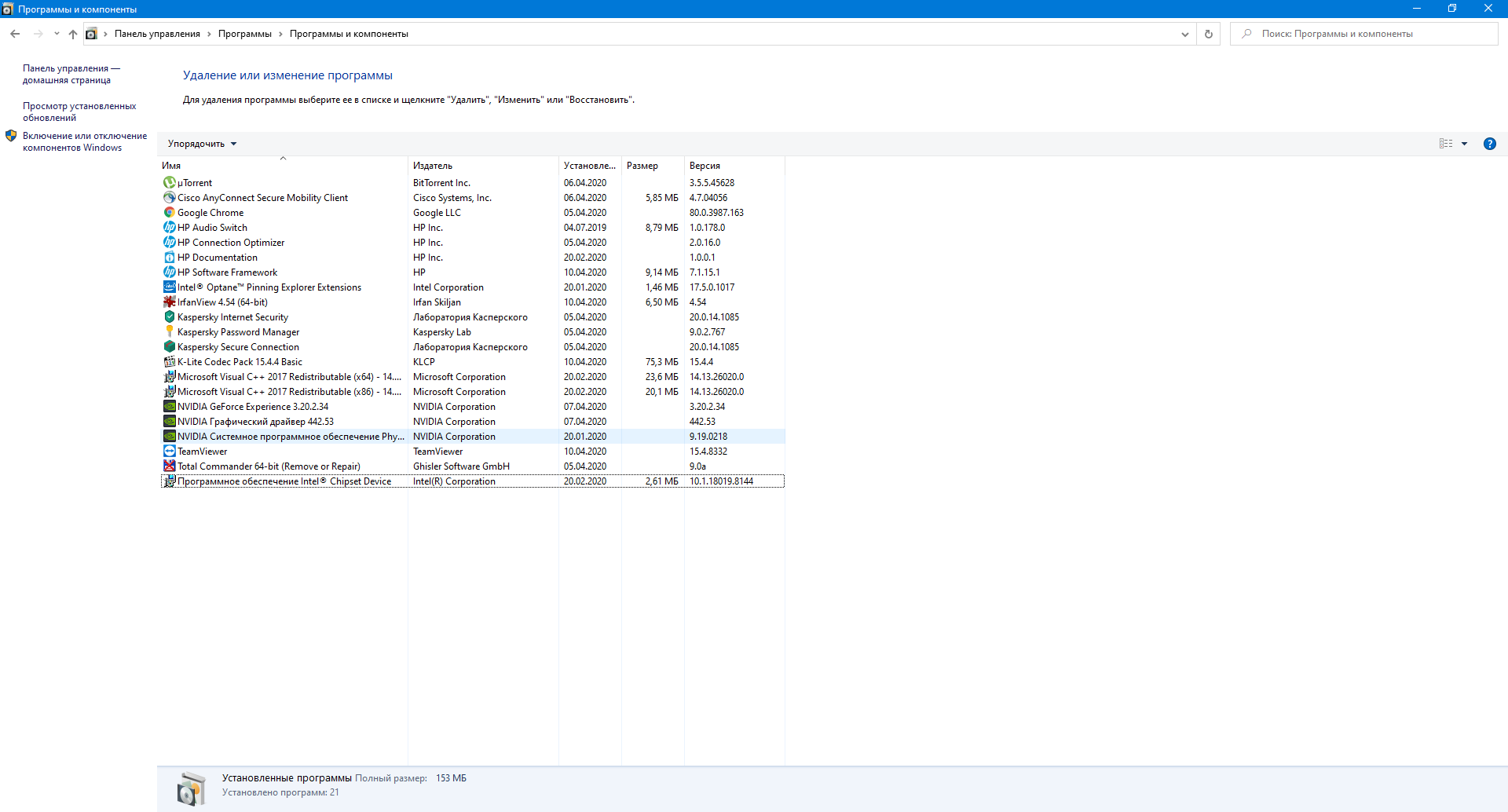
Task: Click the HP Software Framework icon
Action: (x=169, y=272)
